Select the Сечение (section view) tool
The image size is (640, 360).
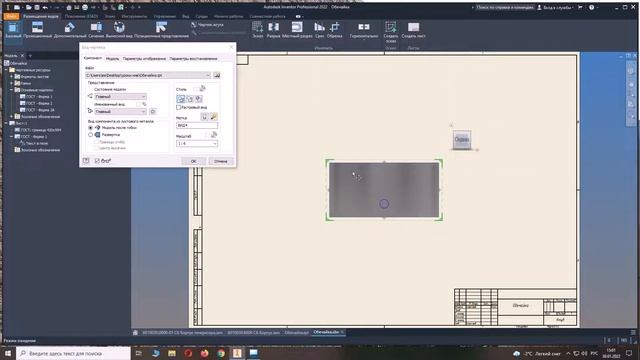pos(96,30)
